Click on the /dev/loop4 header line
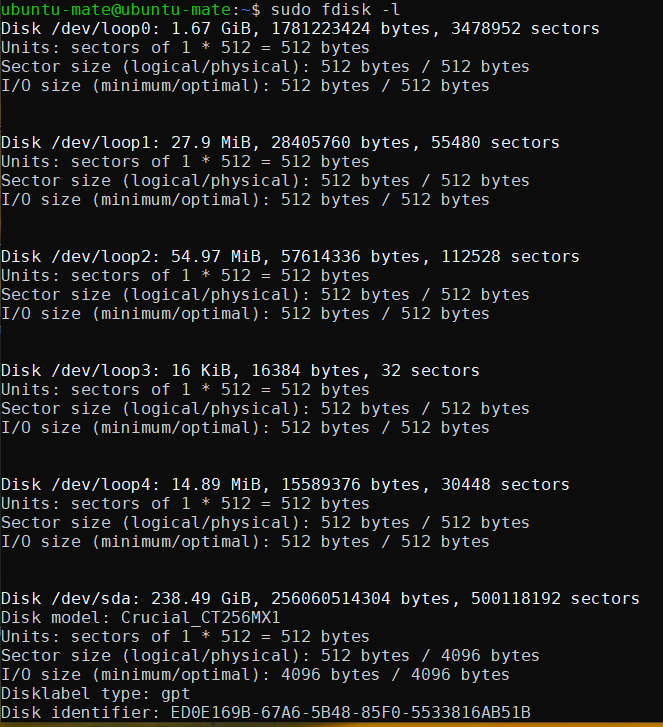 coord(285,485)
